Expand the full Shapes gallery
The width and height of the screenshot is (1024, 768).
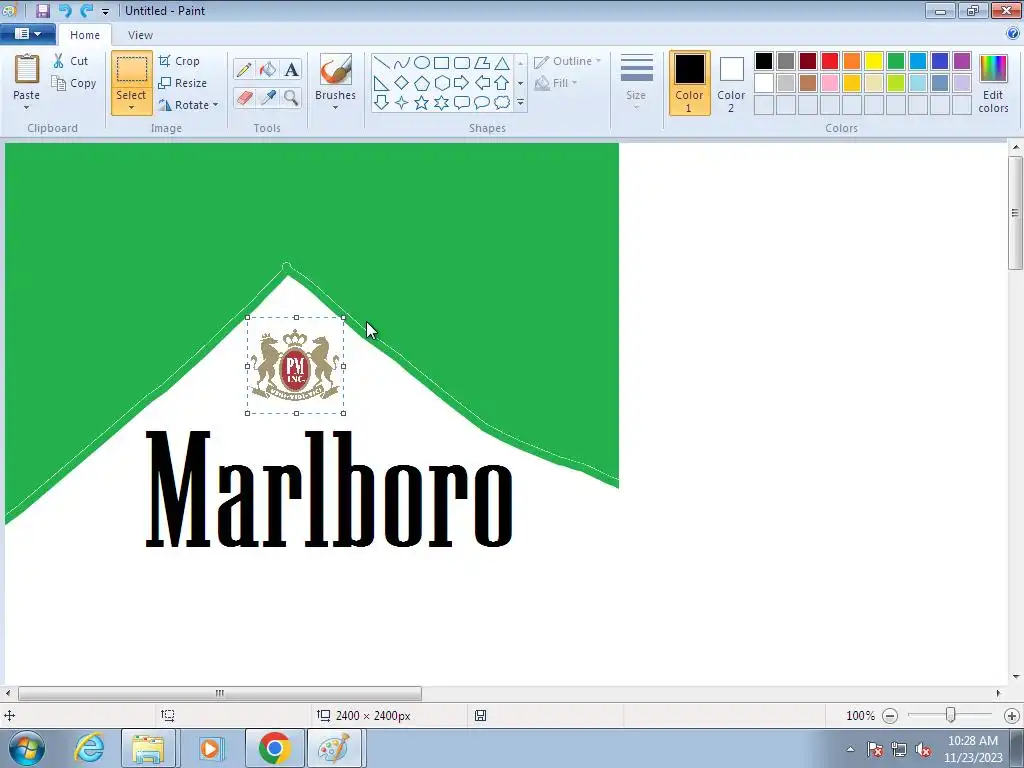520,103
